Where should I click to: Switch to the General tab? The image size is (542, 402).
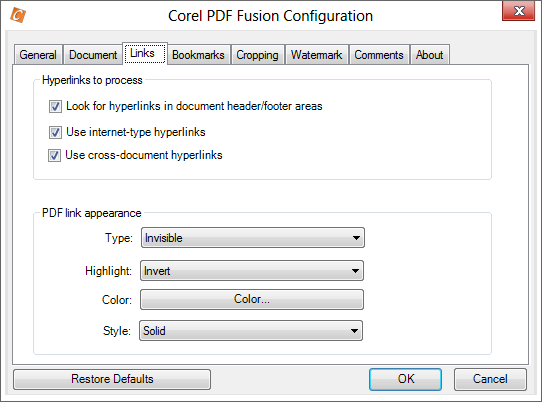click(38, 55)
